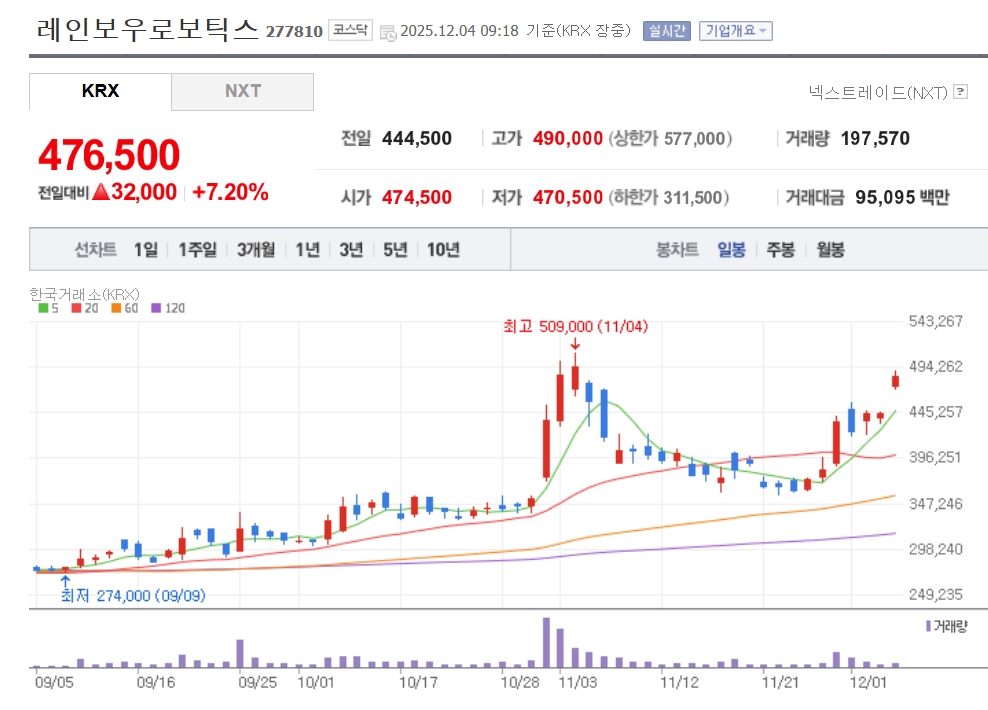Click the purple 120-day moving average swatch
The image size is (988, 710).
[x=156, y=308]
